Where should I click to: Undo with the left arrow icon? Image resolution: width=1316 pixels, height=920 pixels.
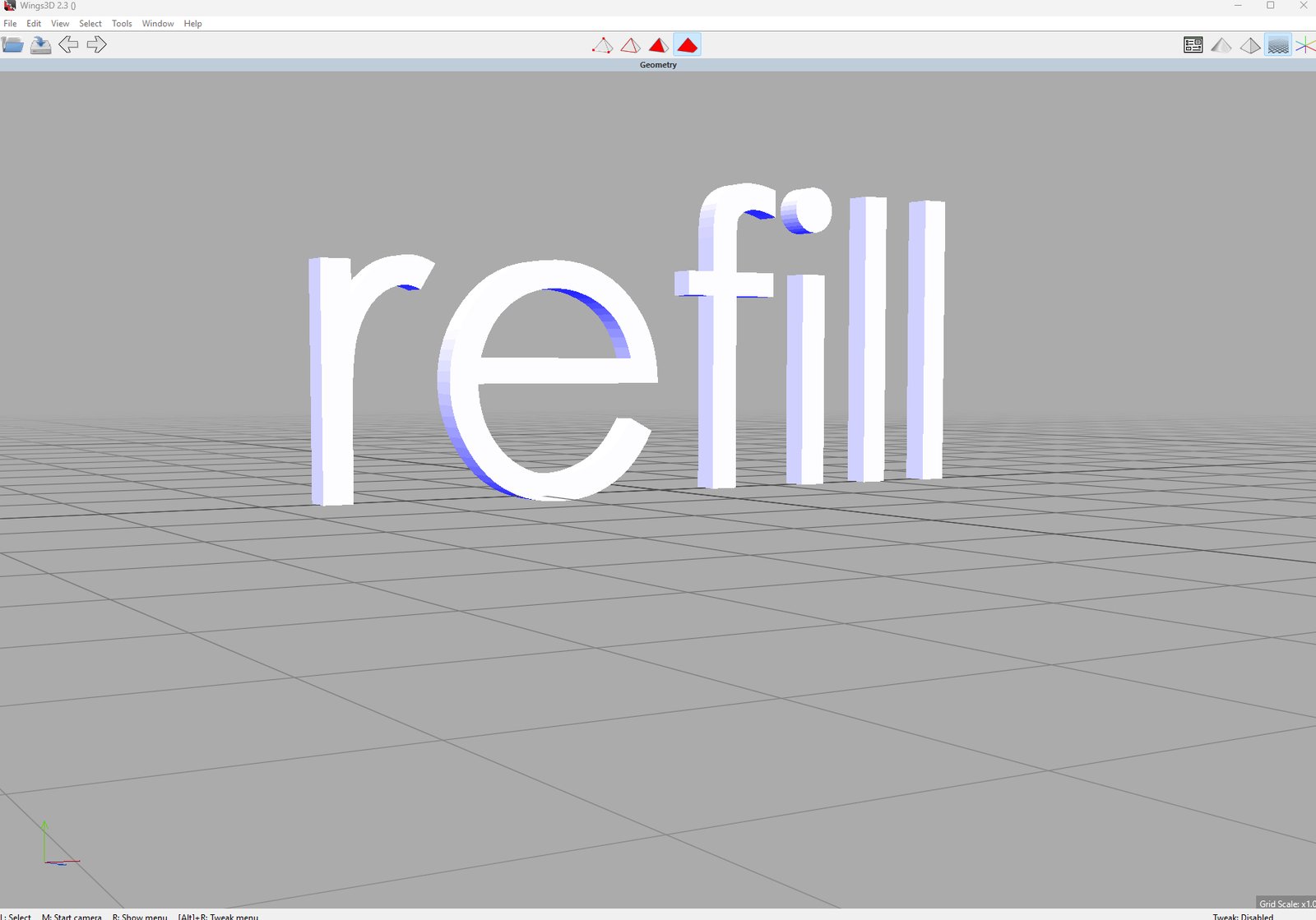point(68,45)
